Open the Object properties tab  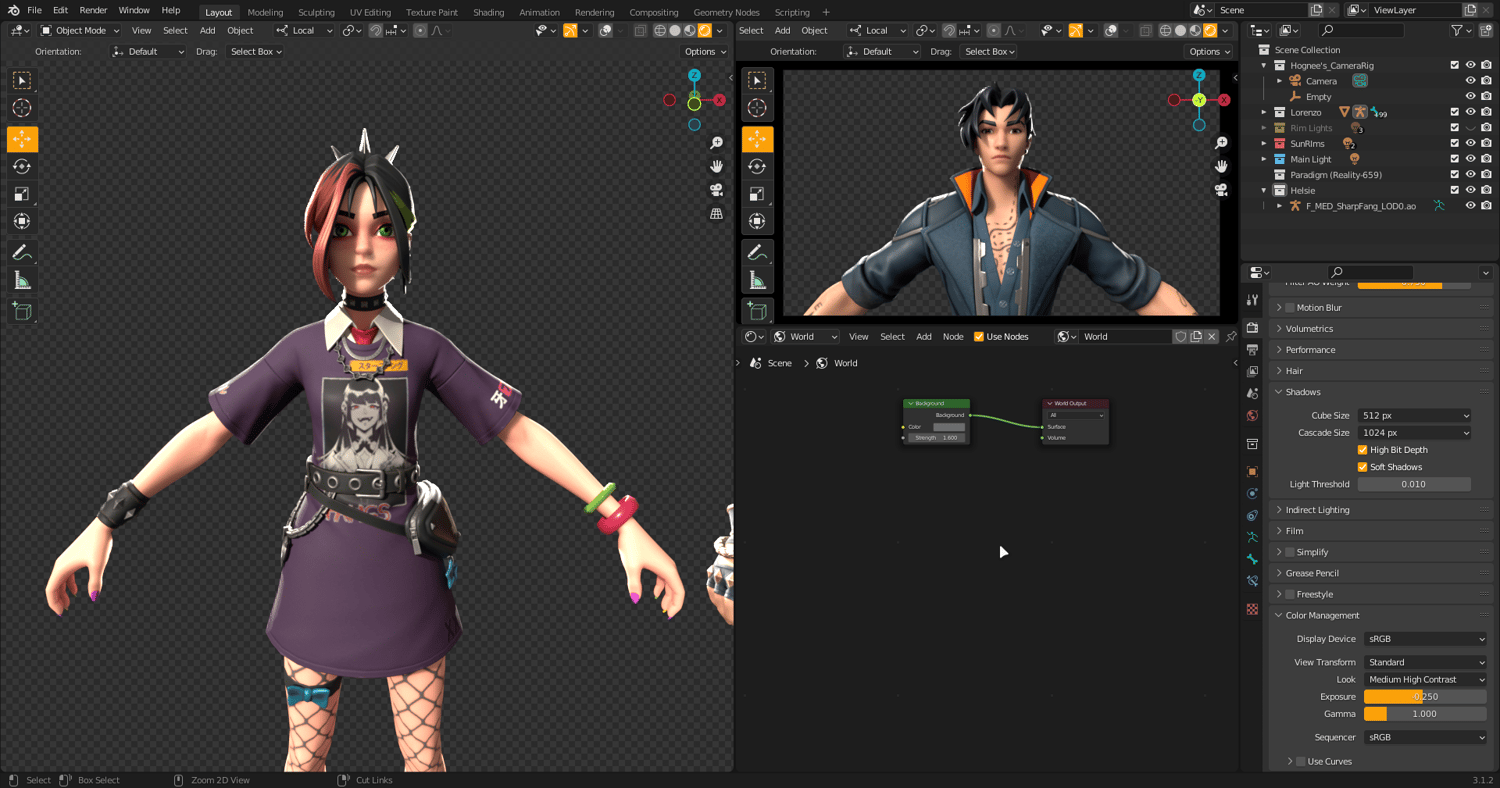click(x=1253, y=471)
